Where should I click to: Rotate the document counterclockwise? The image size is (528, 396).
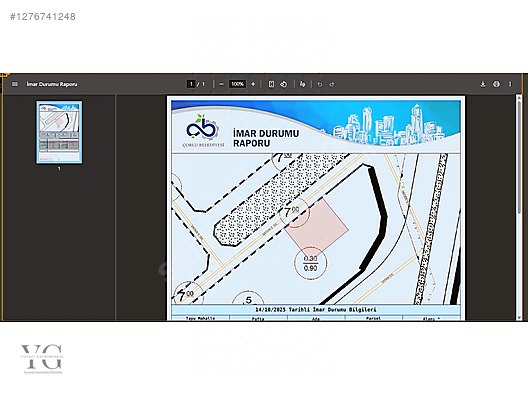pyautogui.click(x=284, y=84)
